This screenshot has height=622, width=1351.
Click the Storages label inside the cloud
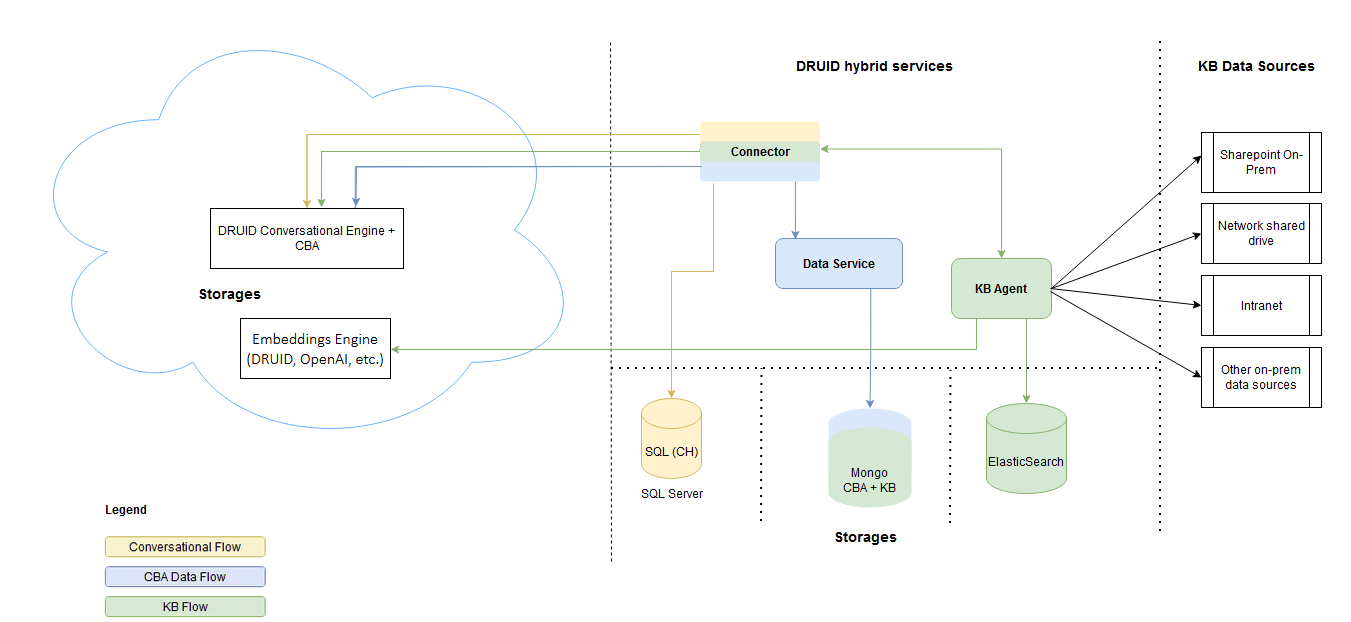[x=229, y=294]
